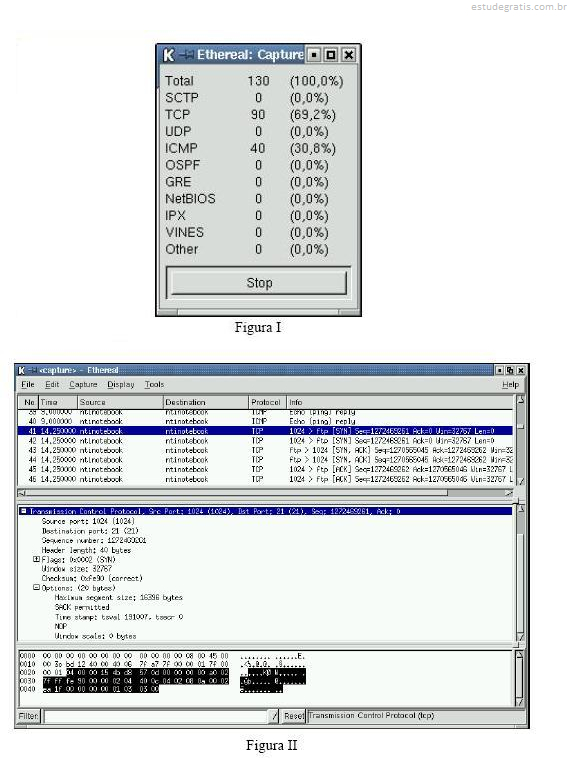
Task: Collapse the Options: (20 bytes) tree node
Action: click(36, 587)
